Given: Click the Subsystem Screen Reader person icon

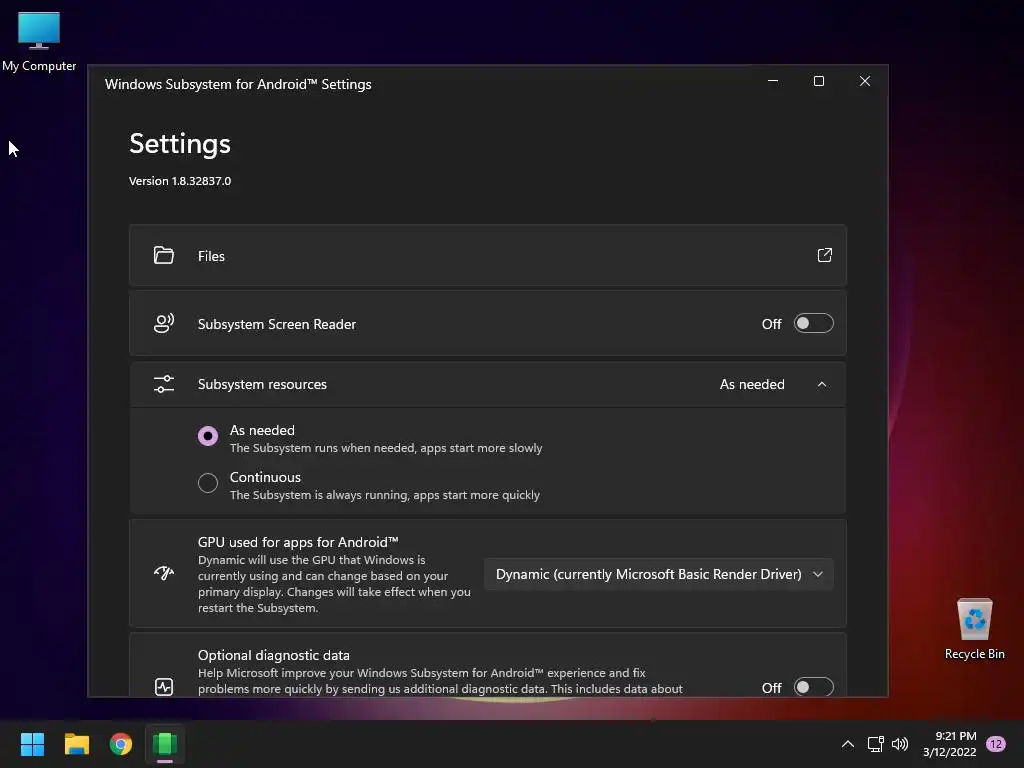Looking at the screenshot, I should point(163,323).
